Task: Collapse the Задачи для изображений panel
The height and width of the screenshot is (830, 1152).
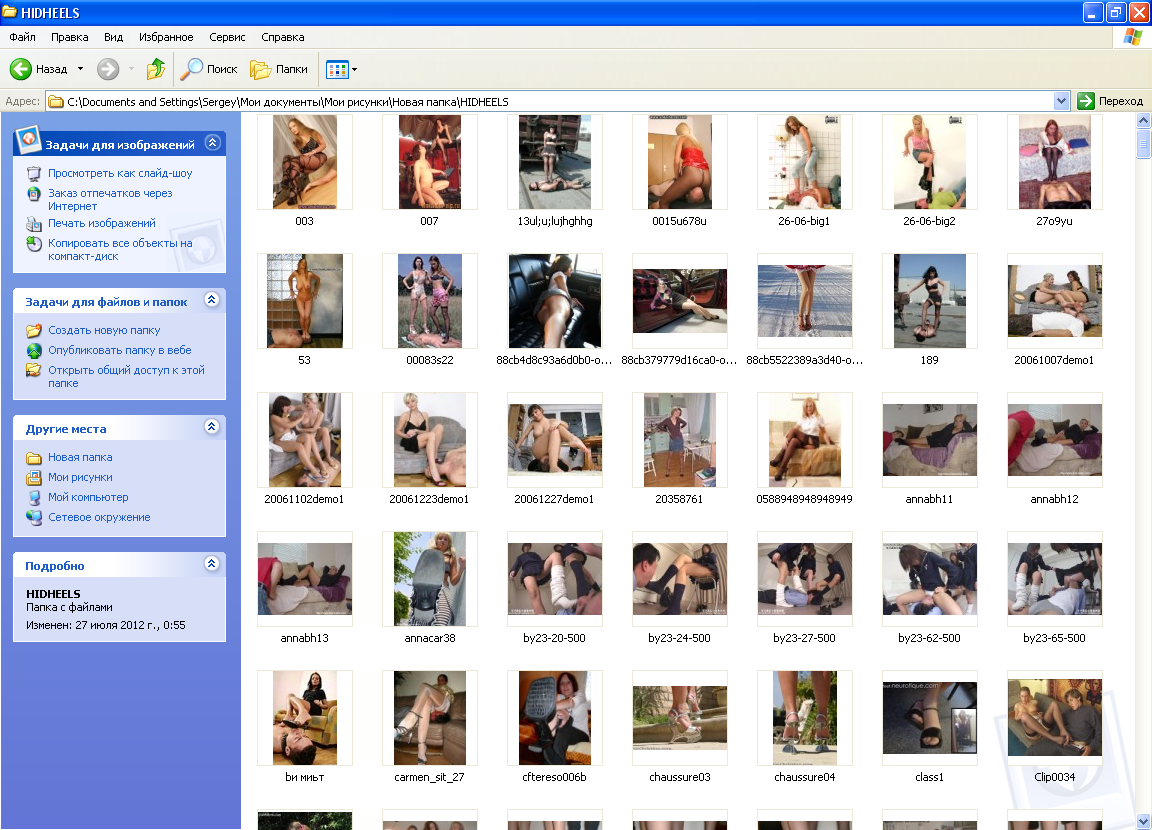Action: pos(212,142)
